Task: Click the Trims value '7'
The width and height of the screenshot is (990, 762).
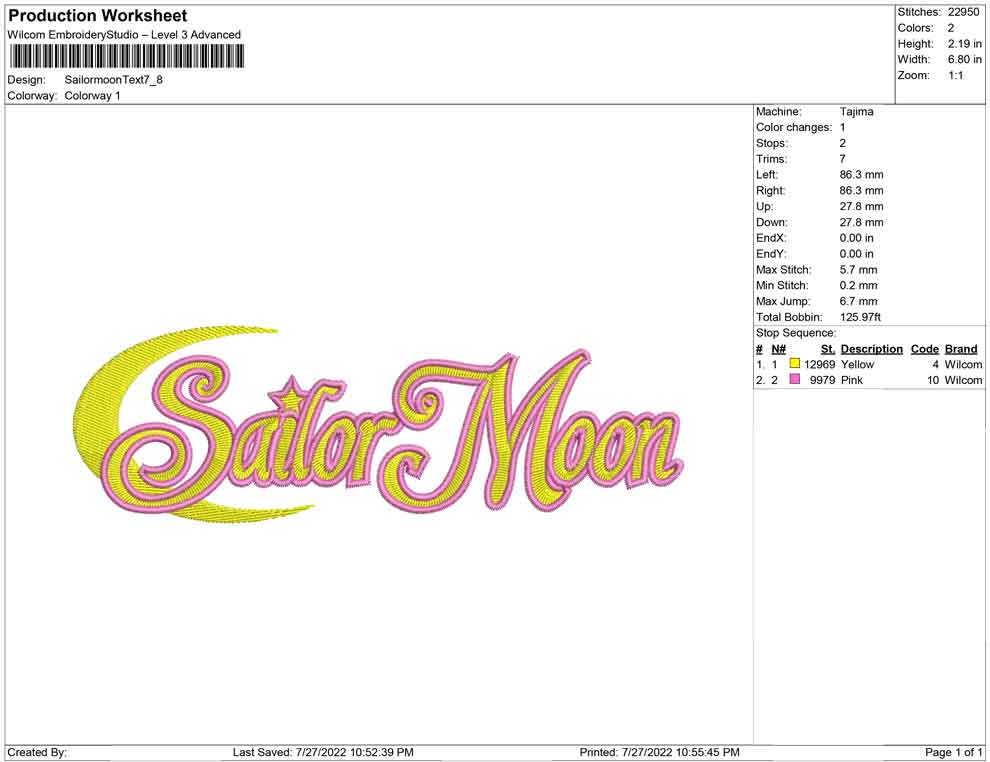Action: pyautogui.click(x=842, y=159)
